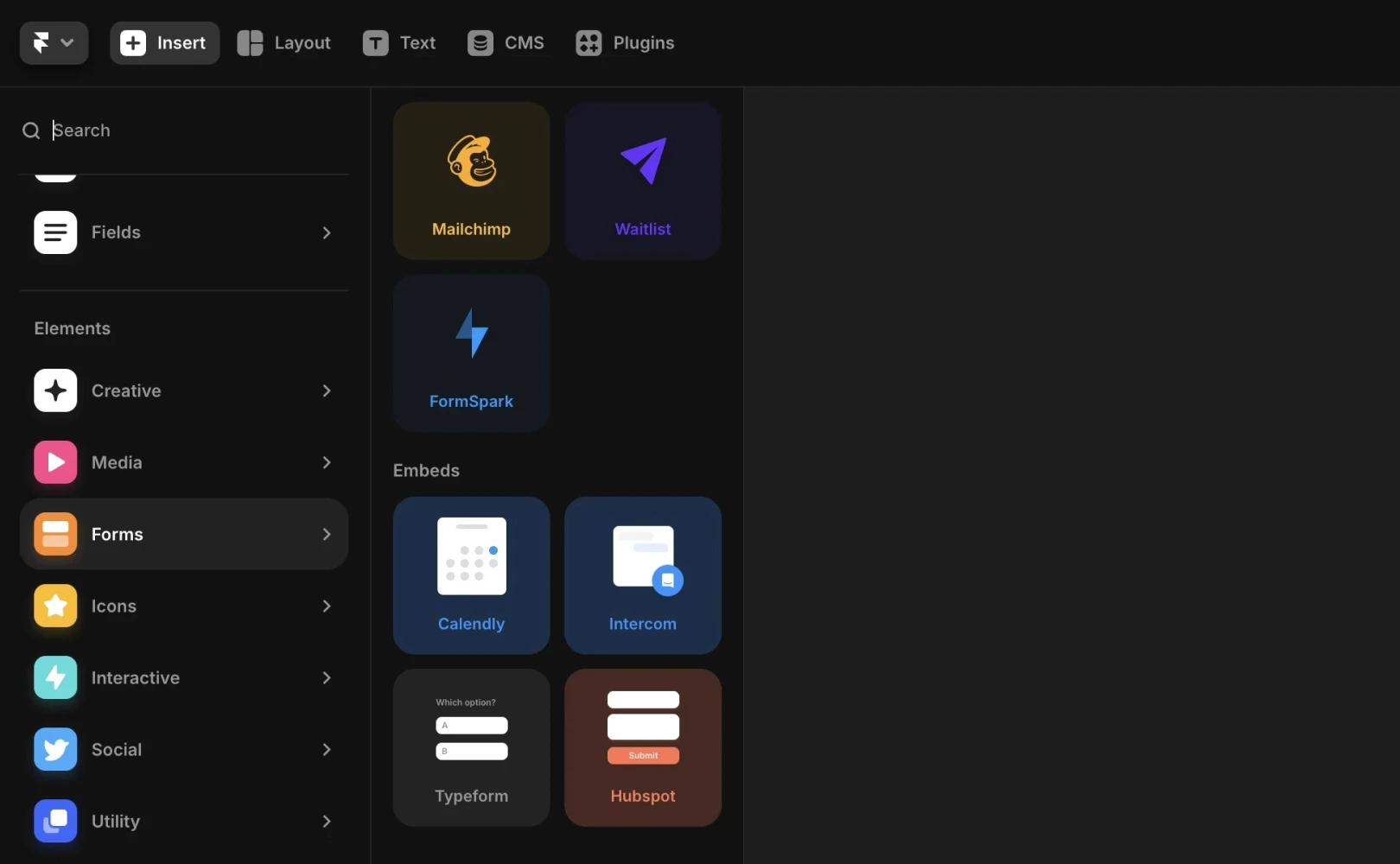The width and height of the screenshot is (1400, 864).
Task: Add the Intercom embed
Action: [643, 575]
